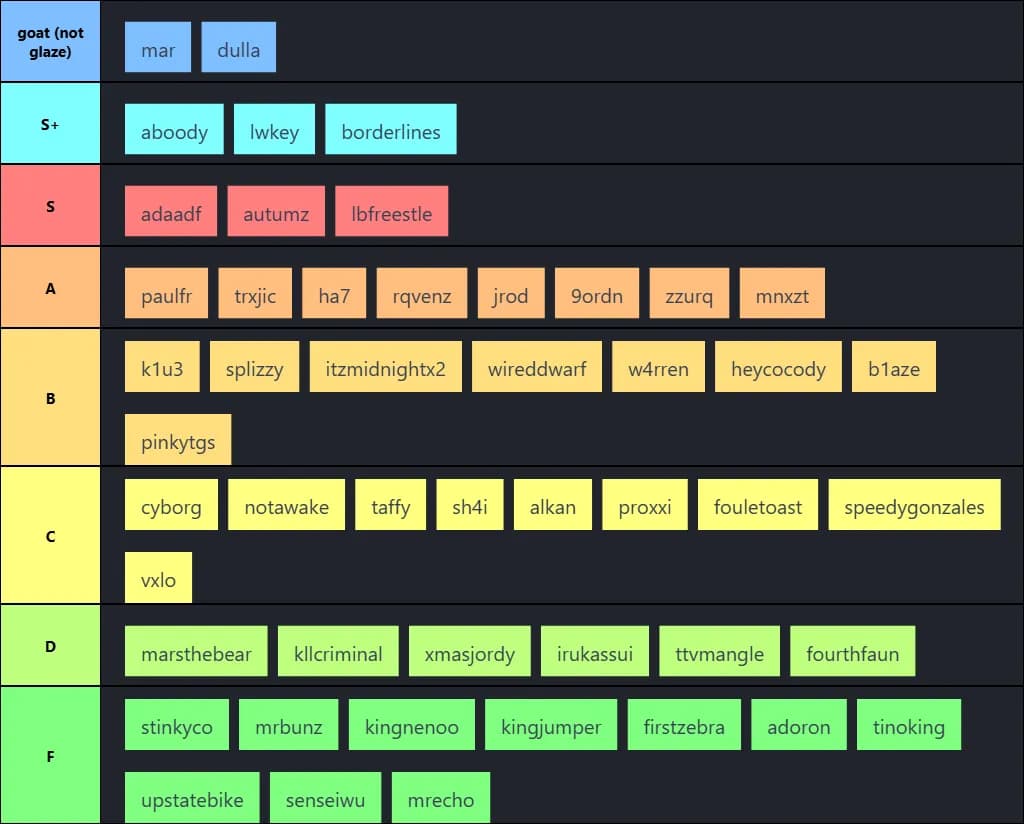Click the dulla name tile
Screen dimensions: 1024x824
tap(239, 47)
